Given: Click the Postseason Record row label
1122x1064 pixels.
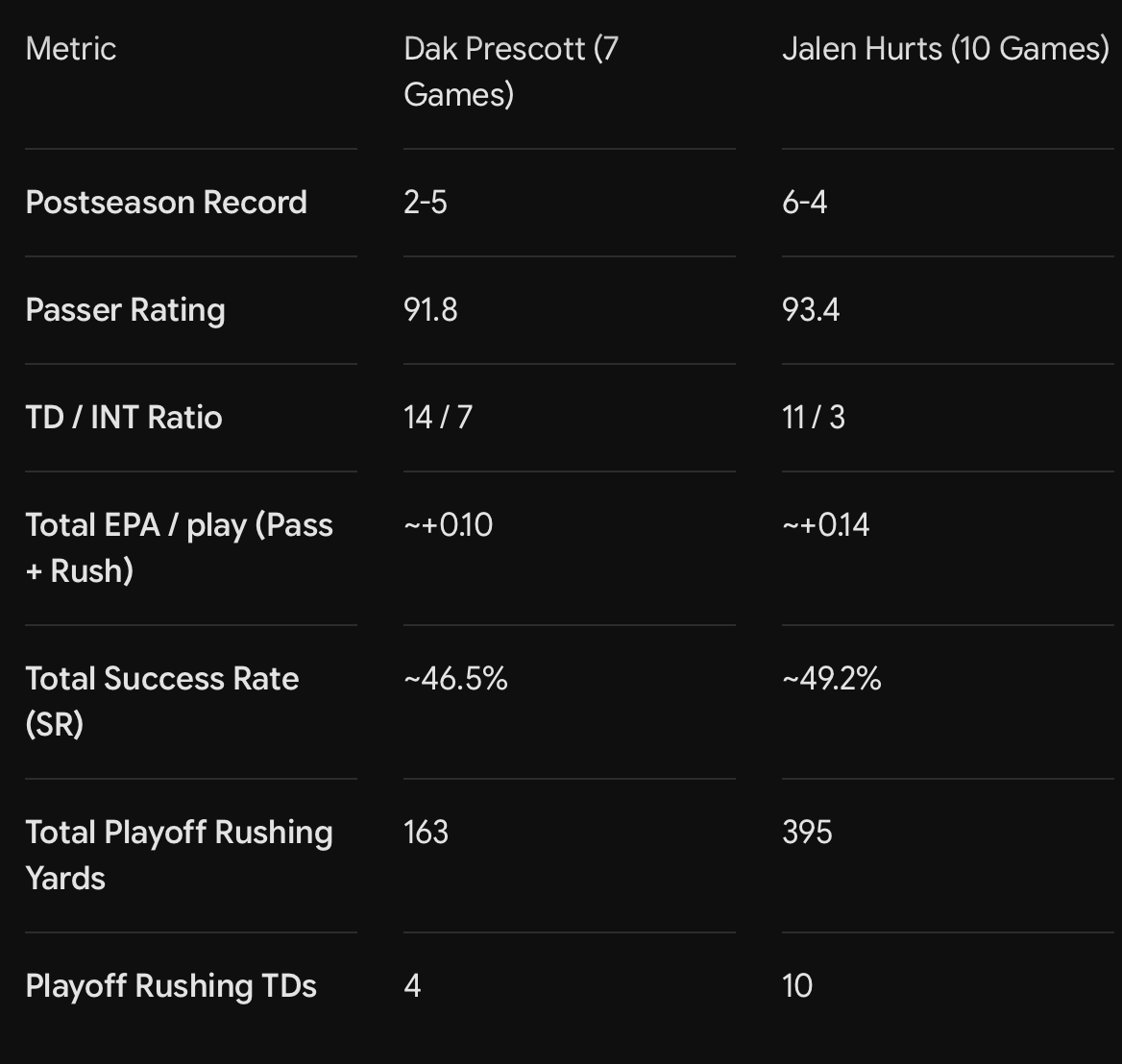Looking at the screenshot, I should click(x=166, y=203).
